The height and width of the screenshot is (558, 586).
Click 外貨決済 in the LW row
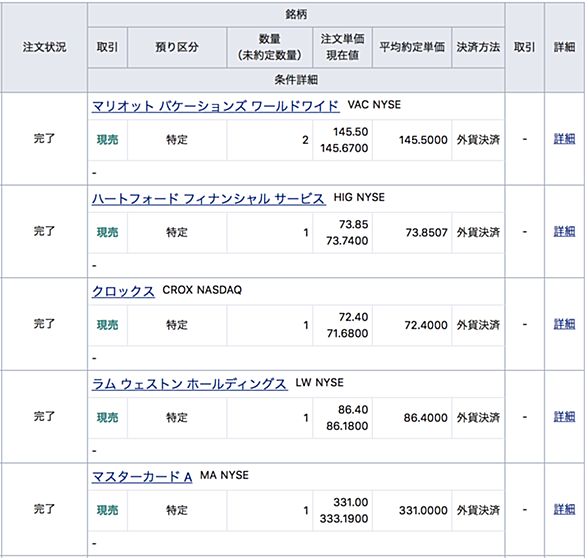[x=478, y=417]
